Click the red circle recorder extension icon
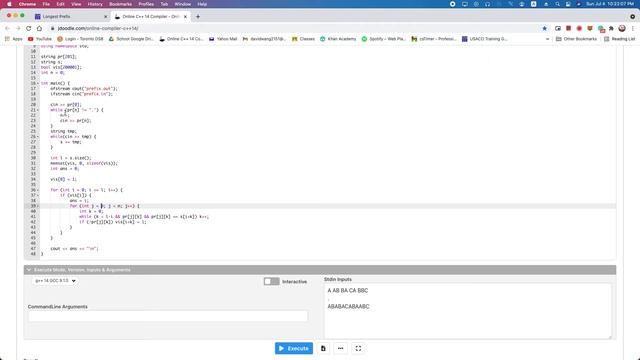 (x=579, y=28)
